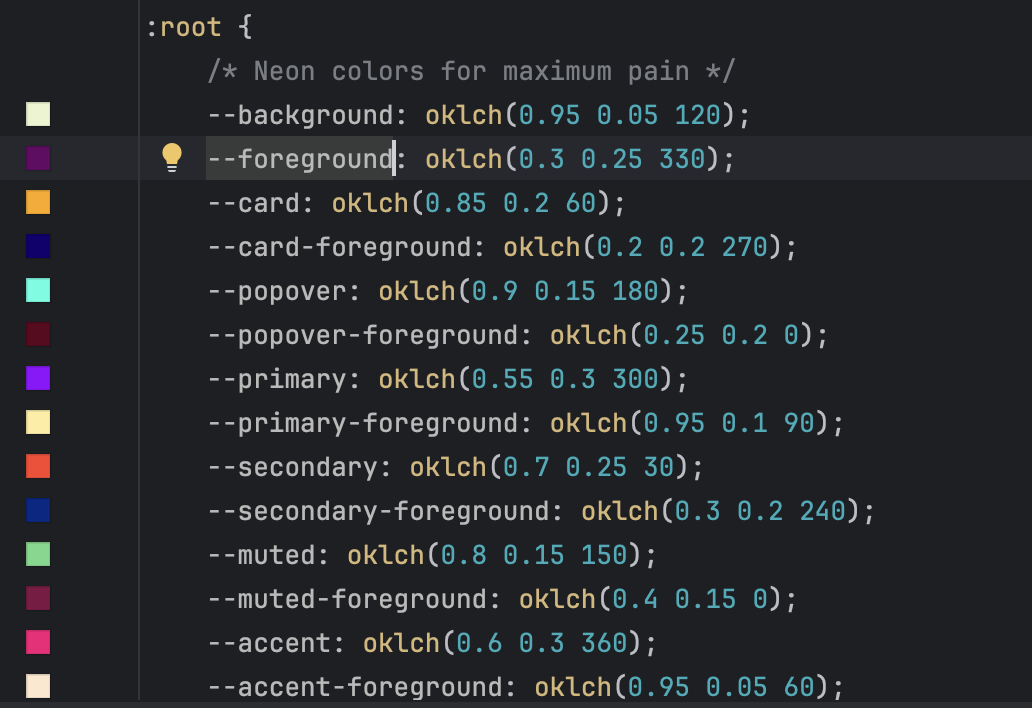
Task: Open the violet --primary color swatch
Action: 38,378
